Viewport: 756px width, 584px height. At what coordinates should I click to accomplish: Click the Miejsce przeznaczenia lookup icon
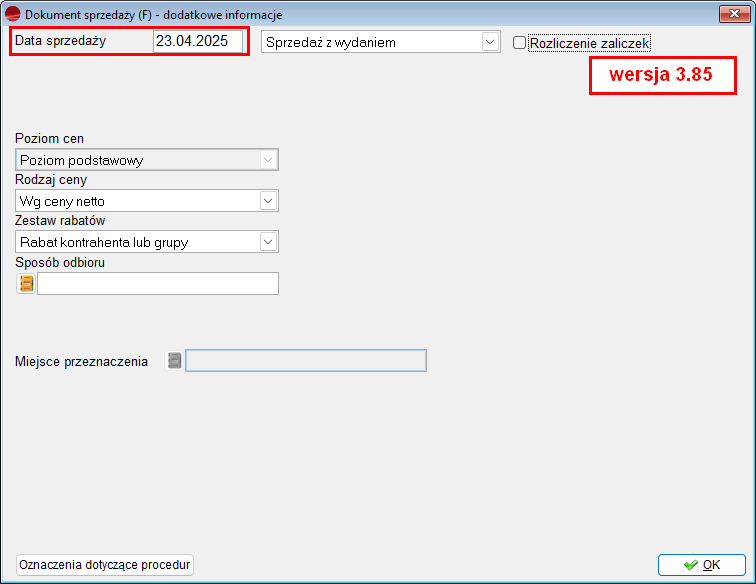click(175, 361)
